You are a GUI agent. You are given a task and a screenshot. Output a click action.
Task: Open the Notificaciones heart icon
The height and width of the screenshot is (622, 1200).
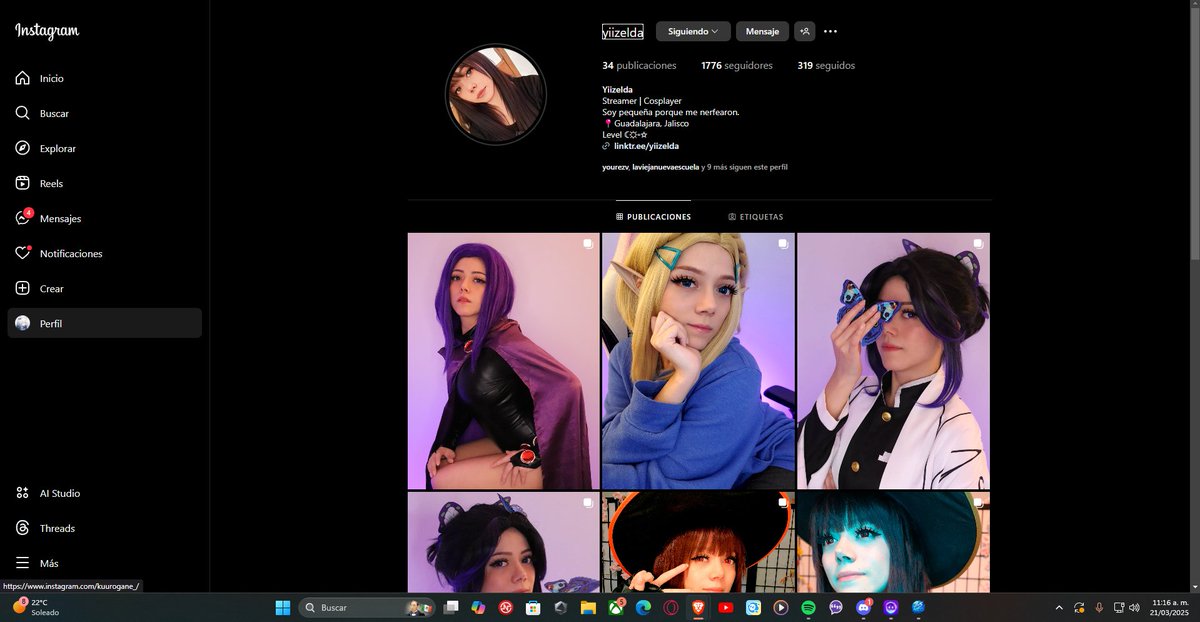[22, 253]
